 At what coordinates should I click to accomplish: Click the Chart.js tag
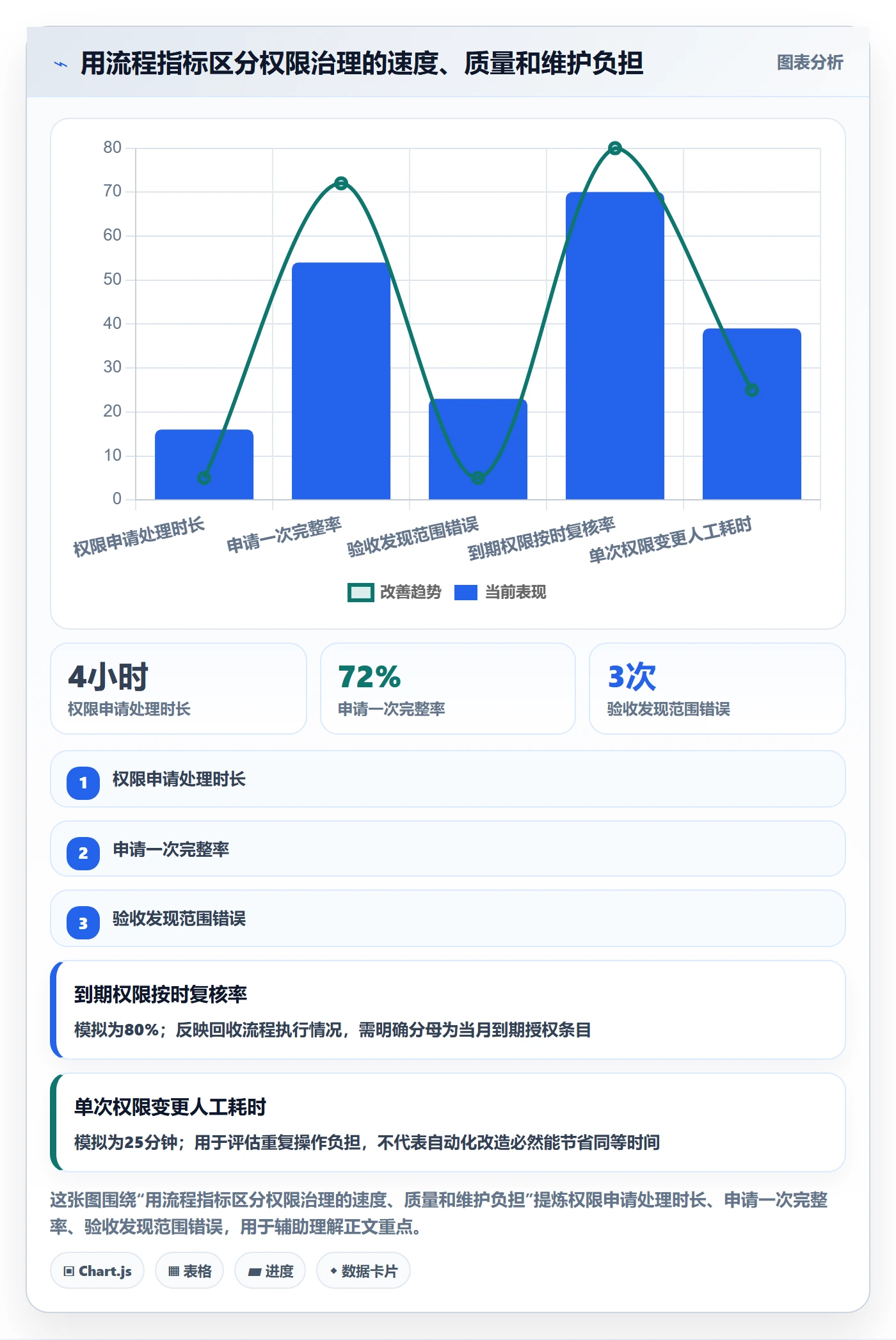tap(97, 1271)
